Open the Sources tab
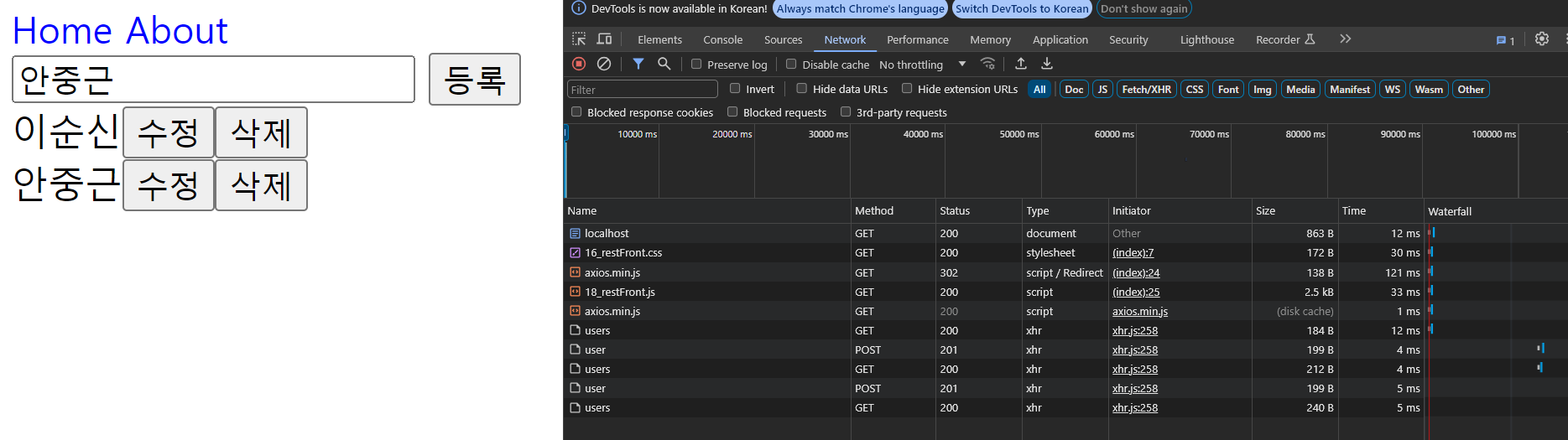1568x440 pixels. tap(783, 39)
